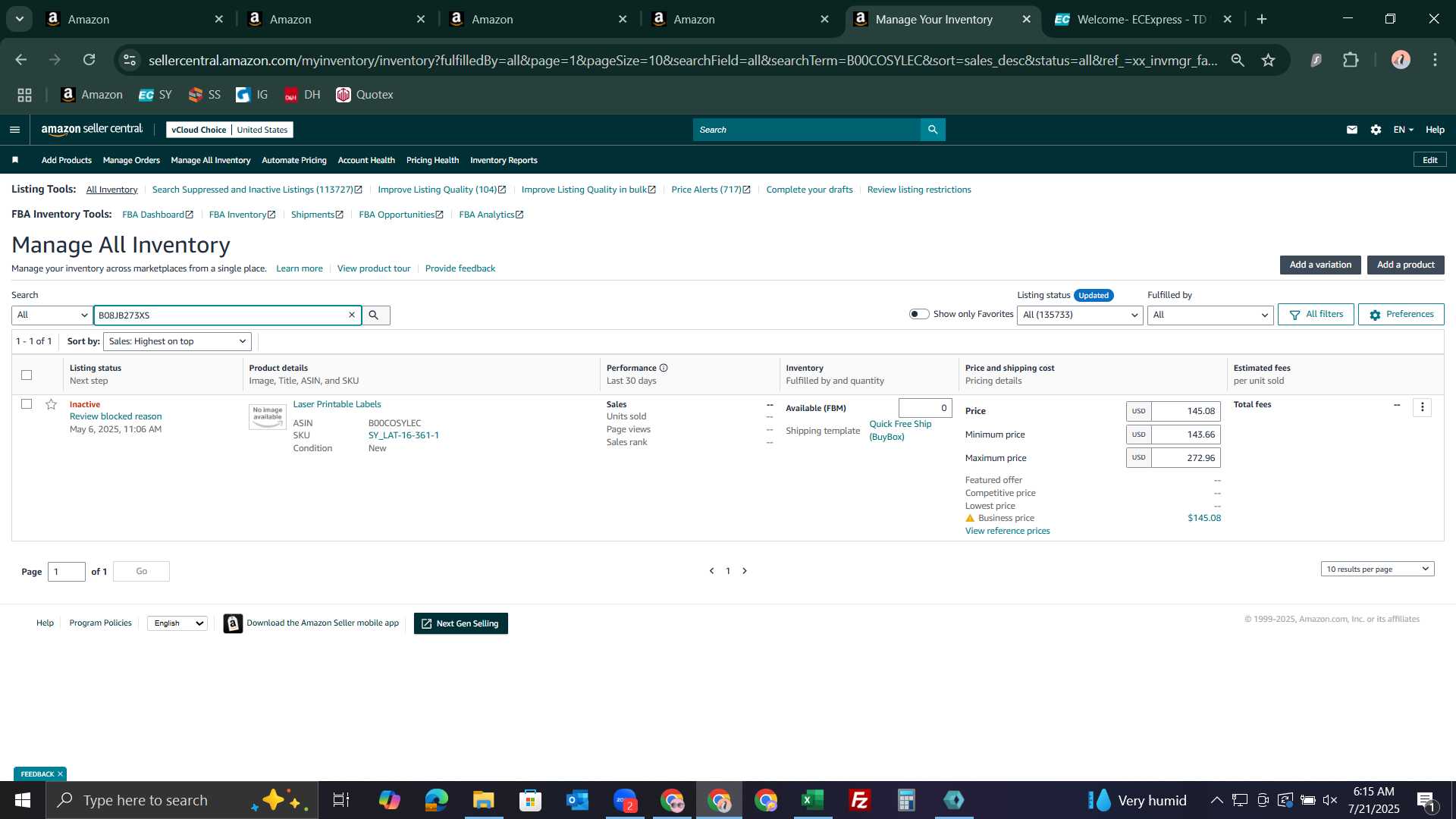Screen dimensions: 1456x819
Task: Open a new browser tab
Action: (1262, 19)
